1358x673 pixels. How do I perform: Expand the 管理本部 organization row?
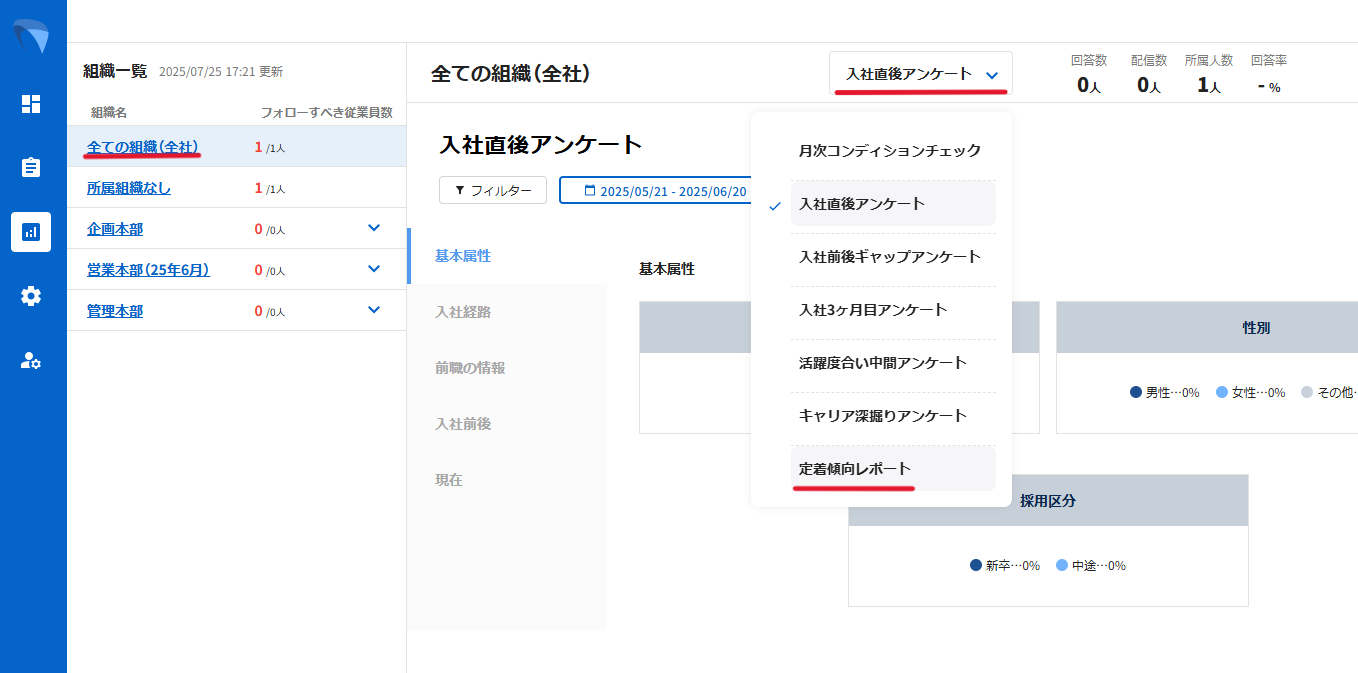point(374,310)
